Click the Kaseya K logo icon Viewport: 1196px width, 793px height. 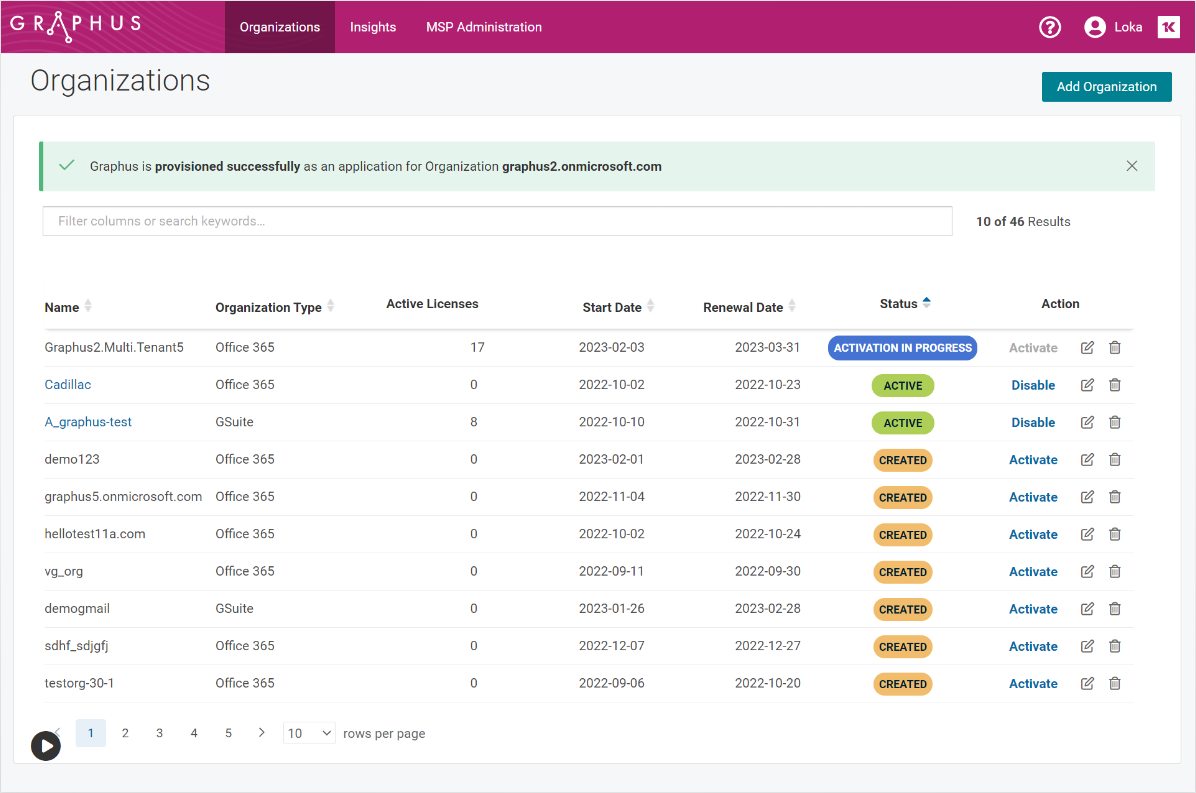click(1169, 27)
